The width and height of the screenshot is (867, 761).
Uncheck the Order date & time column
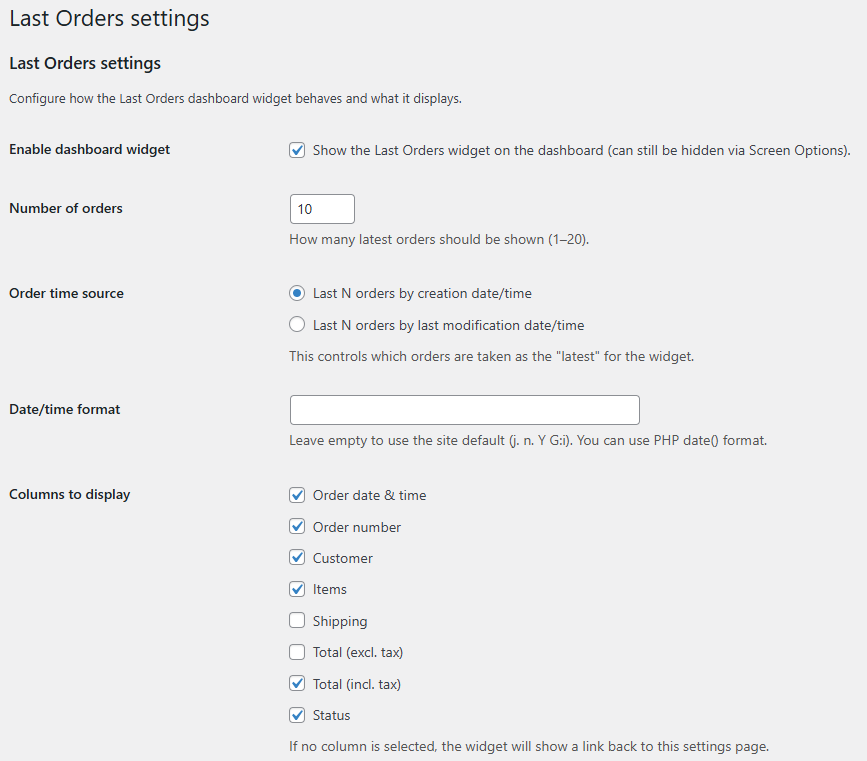click(297, 495)
